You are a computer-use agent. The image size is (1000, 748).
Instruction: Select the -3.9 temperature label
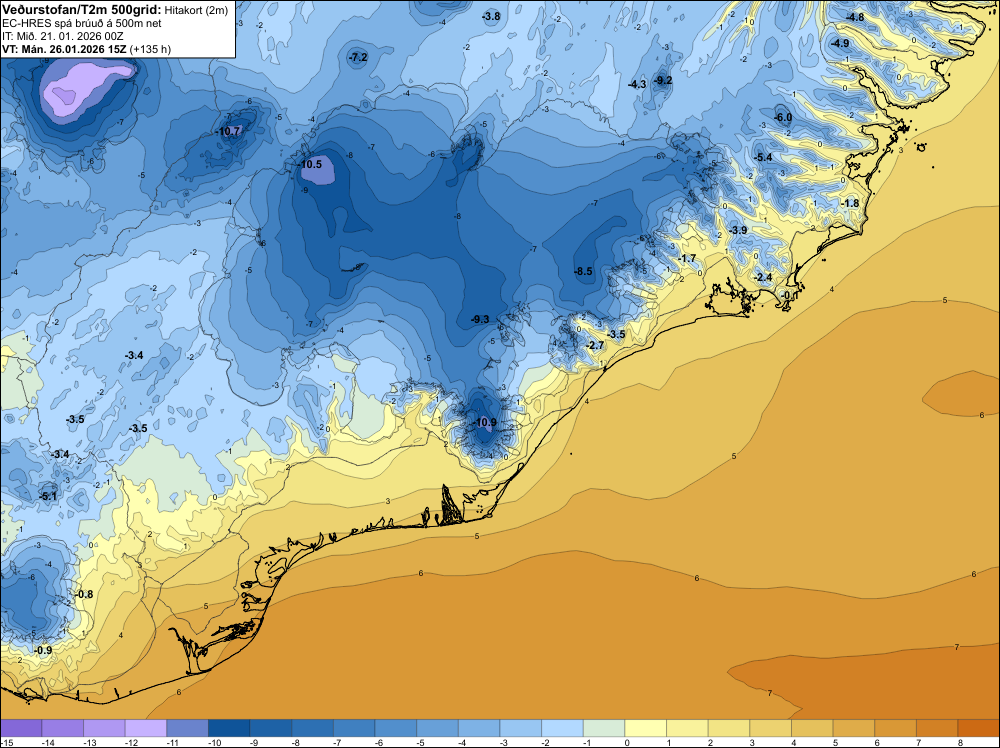tap(738, 230)
